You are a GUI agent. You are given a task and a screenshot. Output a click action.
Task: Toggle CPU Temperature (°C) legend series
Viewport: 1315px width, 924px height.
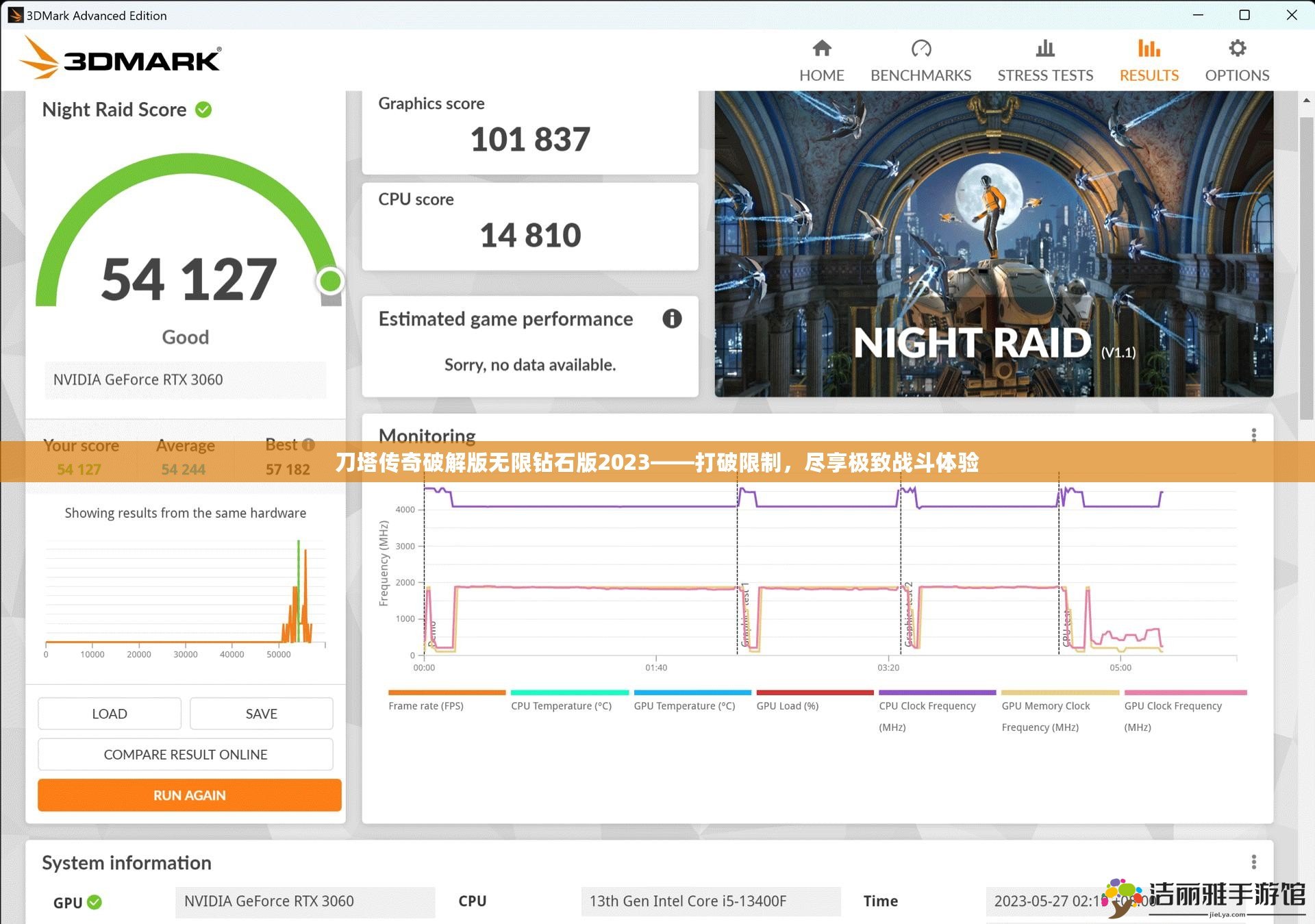pyautogui.click(x=569, y=701)
